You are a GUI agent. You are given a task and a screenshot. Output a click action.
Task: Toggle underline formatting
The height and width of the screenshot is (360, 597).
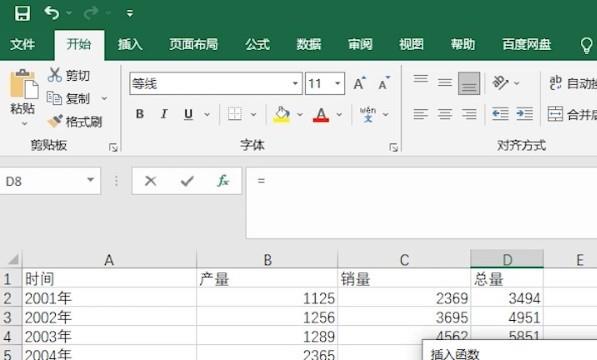(x=188, y=114)
